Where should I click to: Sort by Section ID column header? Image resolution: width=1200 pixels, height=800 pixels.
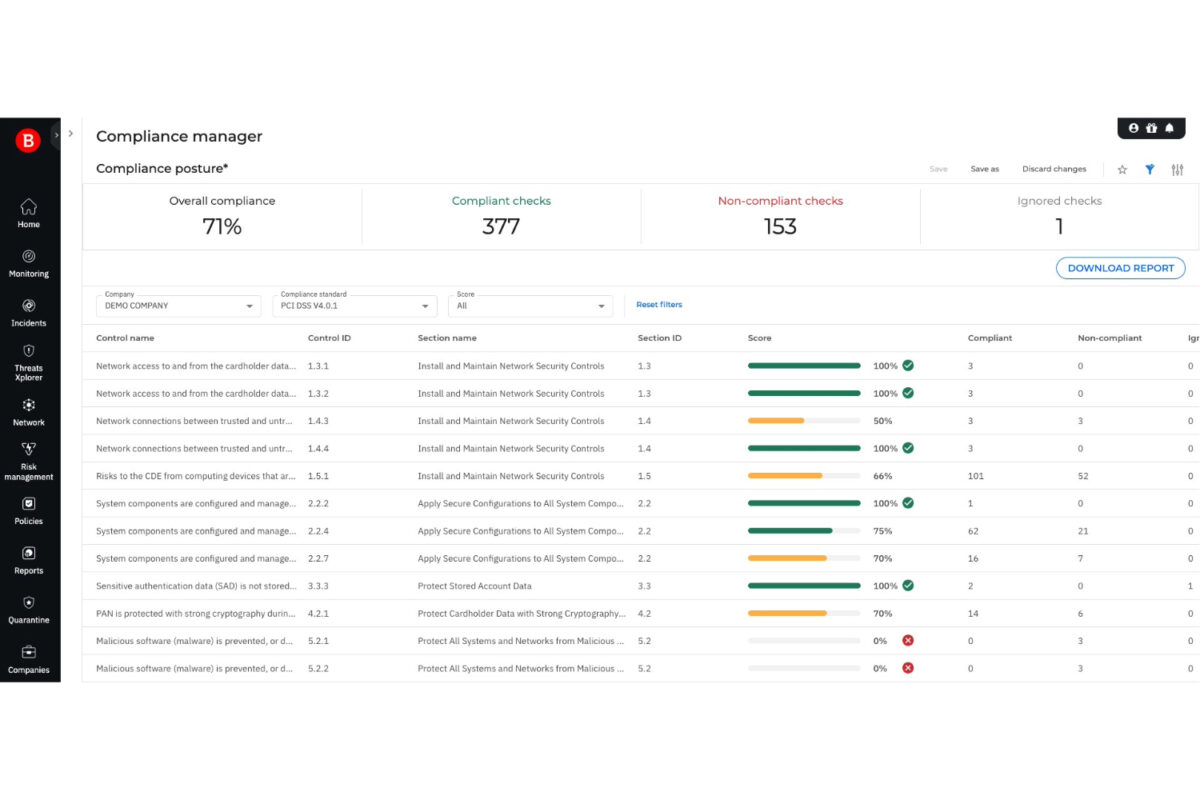coord(660,338)
